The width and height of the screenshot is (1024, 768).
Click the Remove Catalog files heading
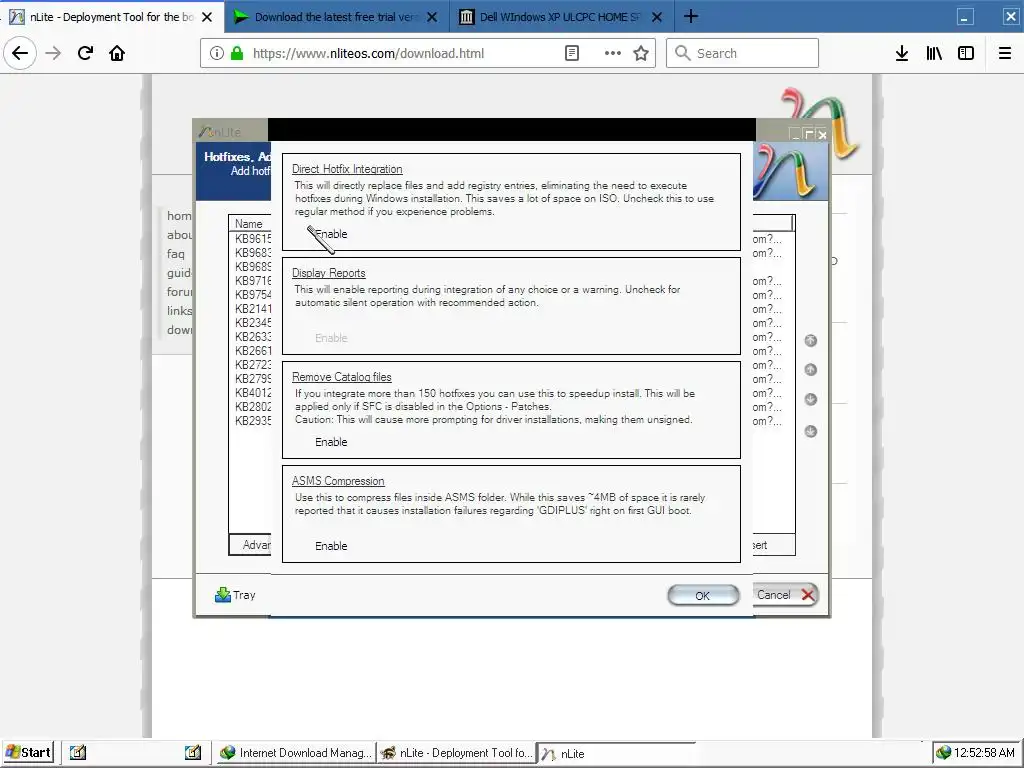[x=342, y=377]
